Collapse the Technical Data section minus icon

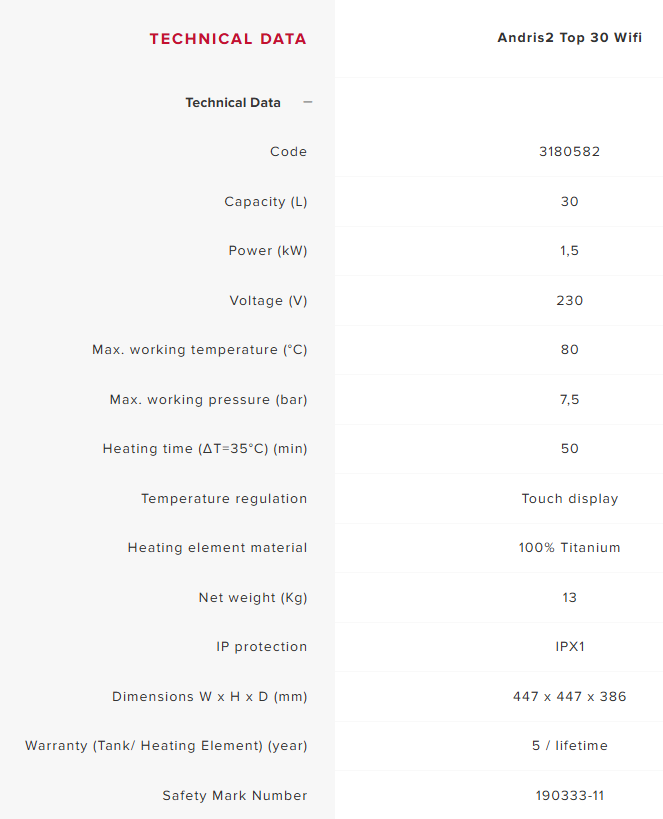(x=308, y=102)
